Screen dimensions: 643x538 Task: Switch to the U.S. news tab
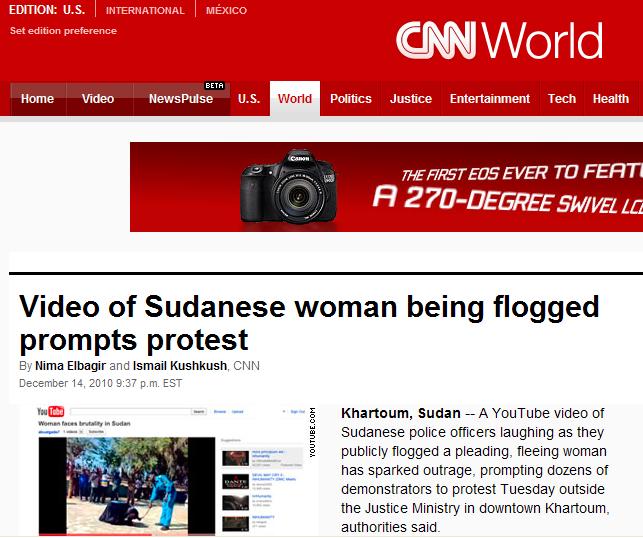point(248,99)
